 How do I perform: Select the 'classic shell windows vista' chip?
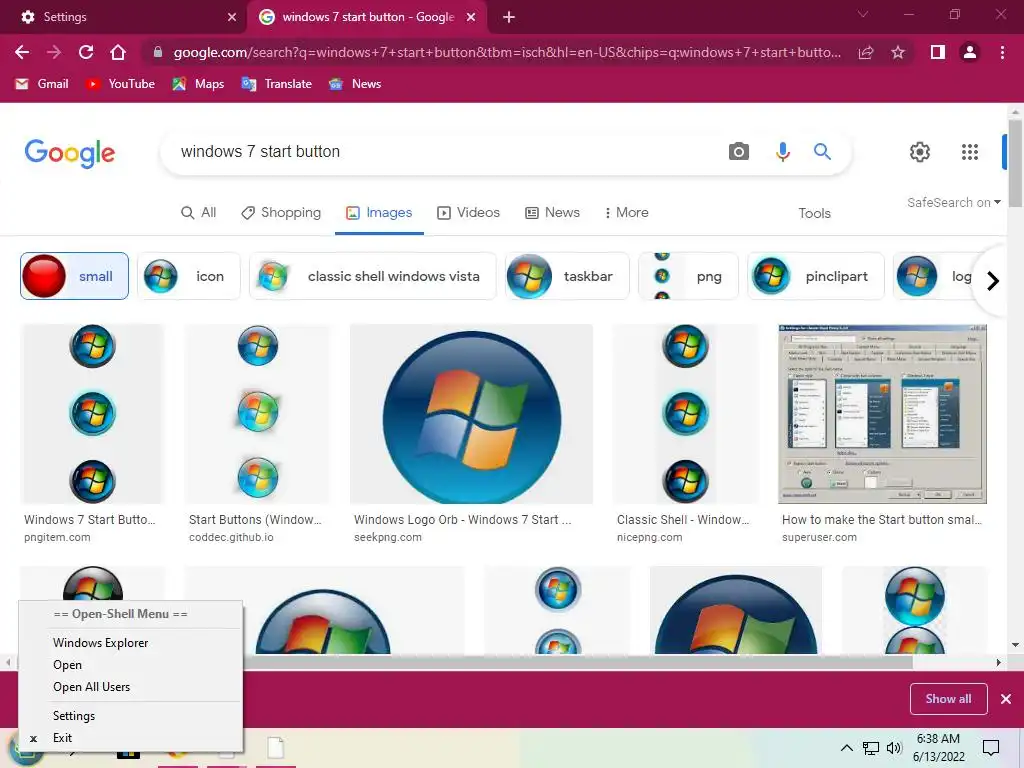tap(373, 276)
